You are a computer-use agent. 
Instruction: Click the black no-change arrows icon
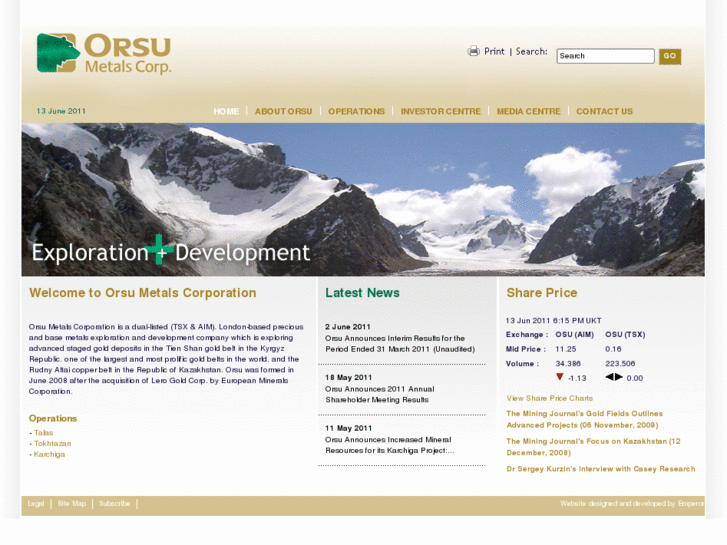[x=614, y=377]
